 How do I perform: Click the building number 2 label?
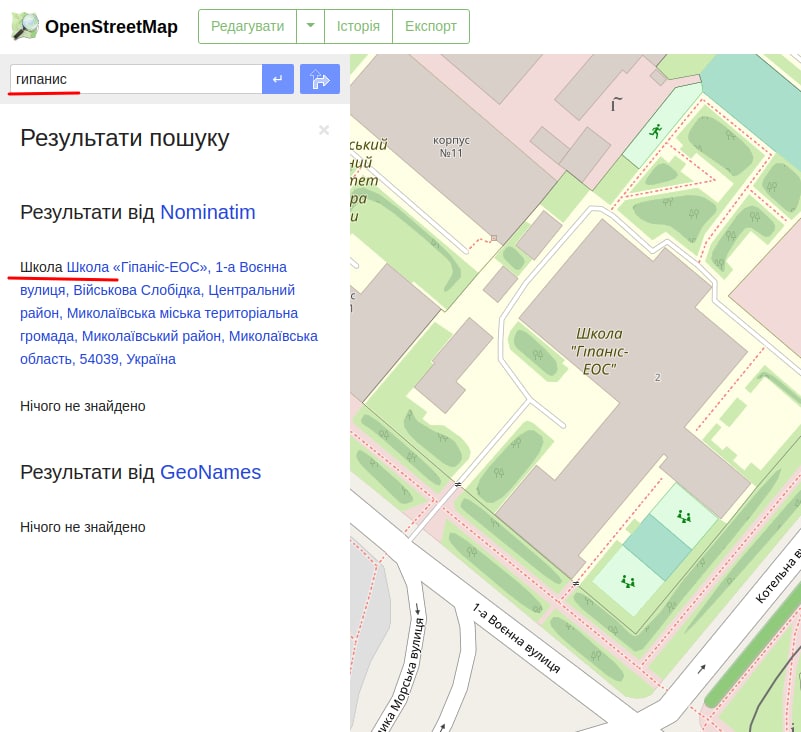pos(657,377)
